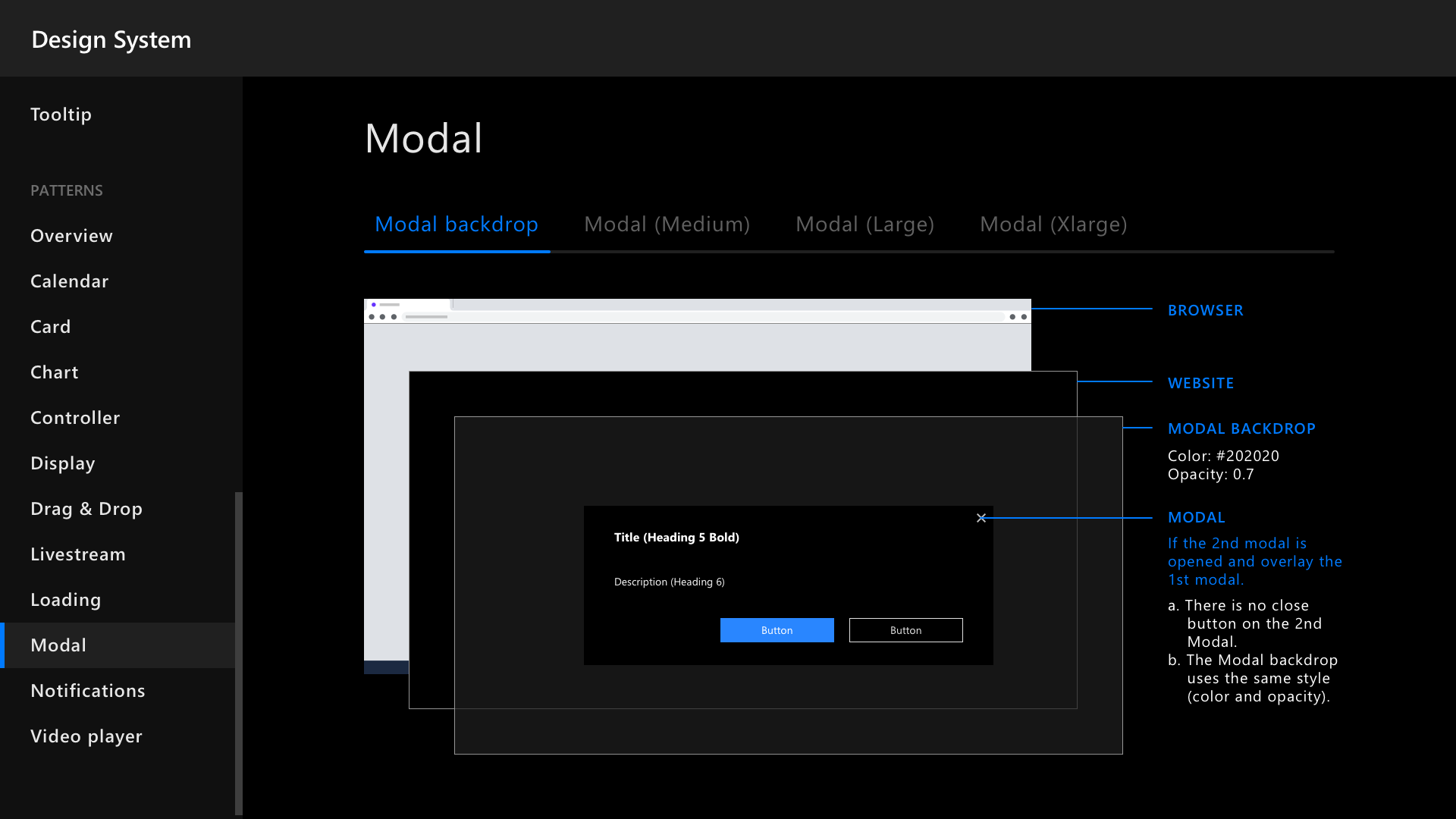Click the outlined secondary Button in modal
Viewport: 1456px width, 819px height.
(x=905, y=630)
